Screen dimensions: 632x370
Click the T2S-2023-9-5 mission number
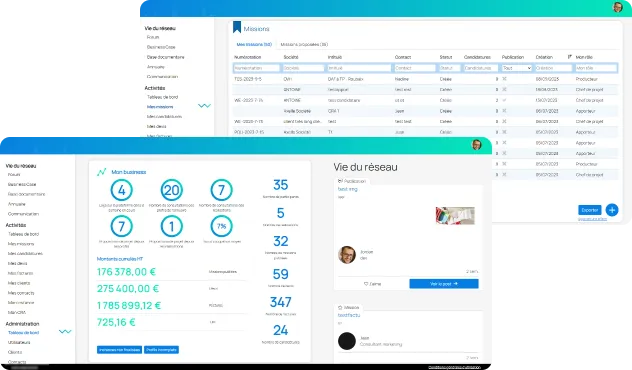(x=248, y=79)
